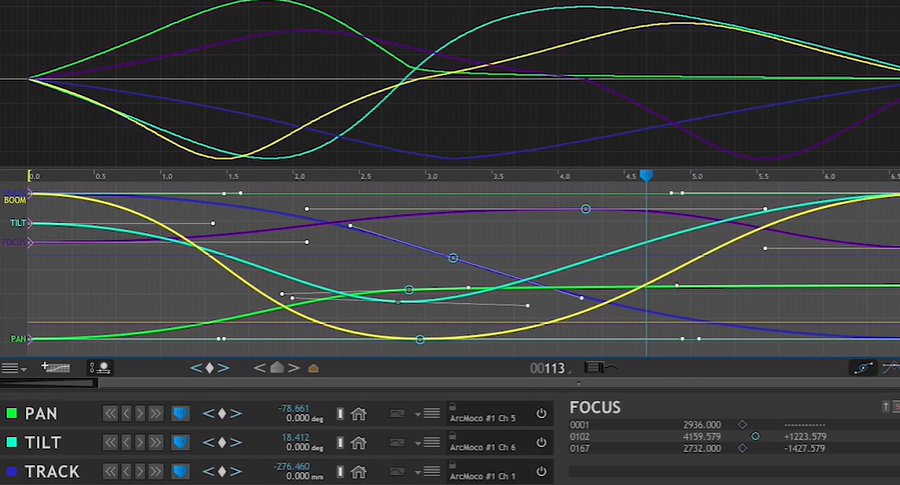This screenshot has height=485, width=900.
Task: Click the small orange home icon in toolbar
Action: click(x=314, y=368)
